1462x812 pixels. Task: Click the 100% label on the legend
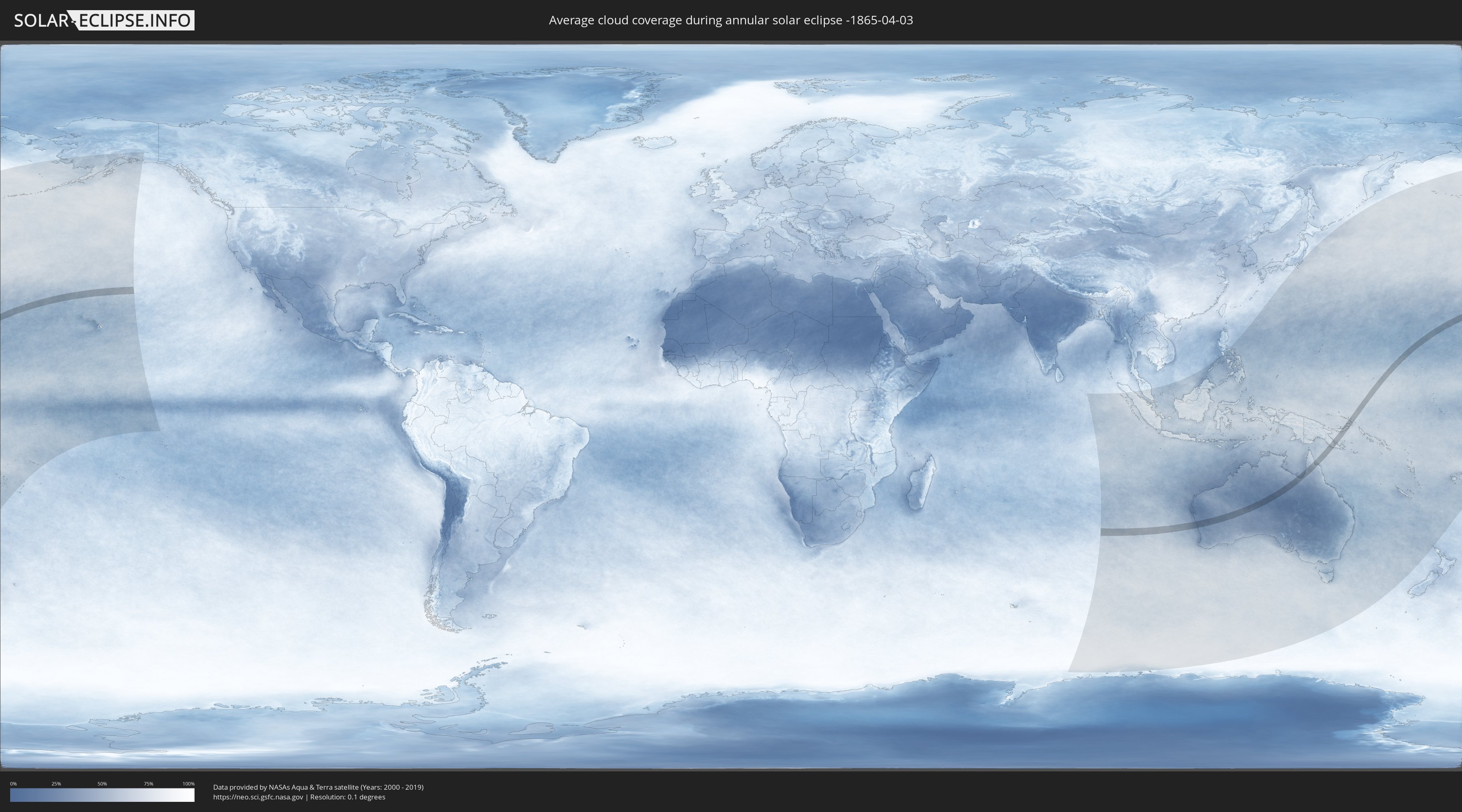(x=188, y=784)
